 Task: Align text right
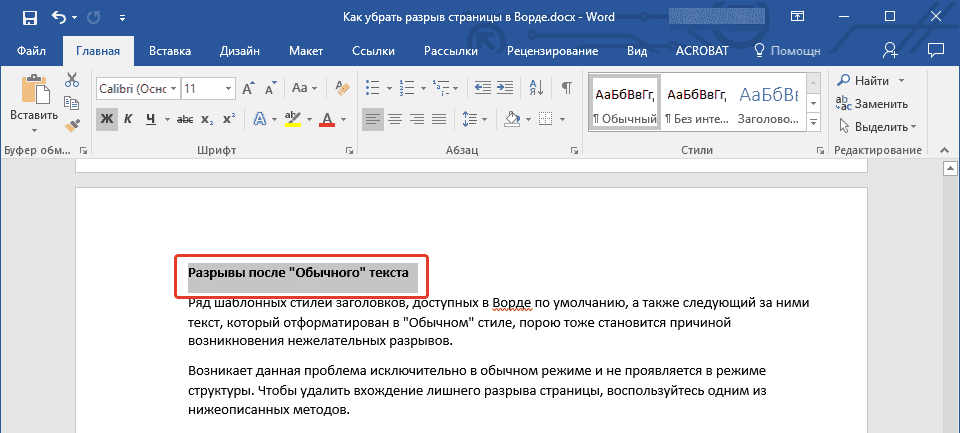(416, 119)
